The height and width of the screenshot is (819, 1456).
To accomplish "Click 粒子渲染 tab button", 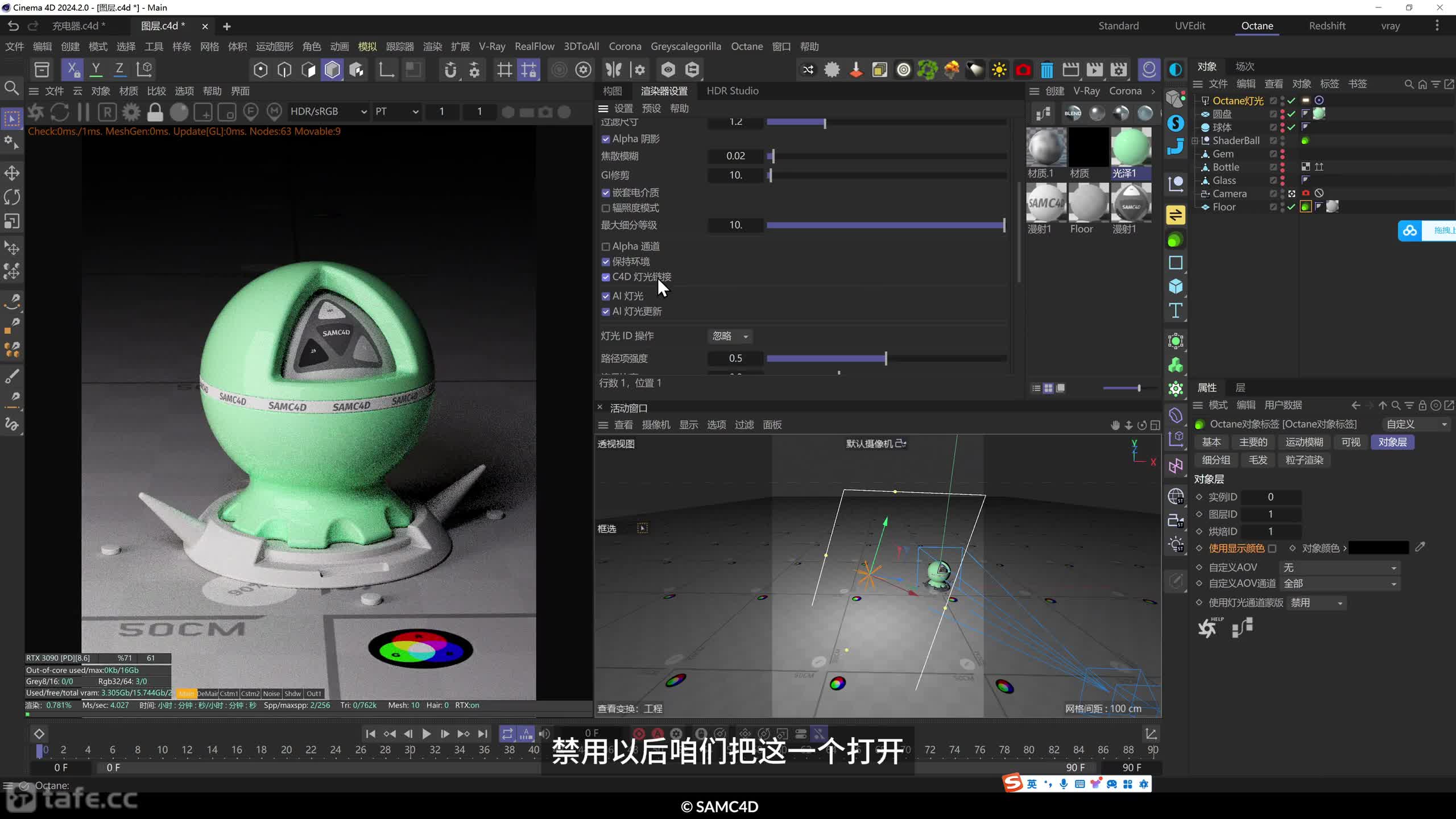I will pyautogui.click(x=1304, y=460).
